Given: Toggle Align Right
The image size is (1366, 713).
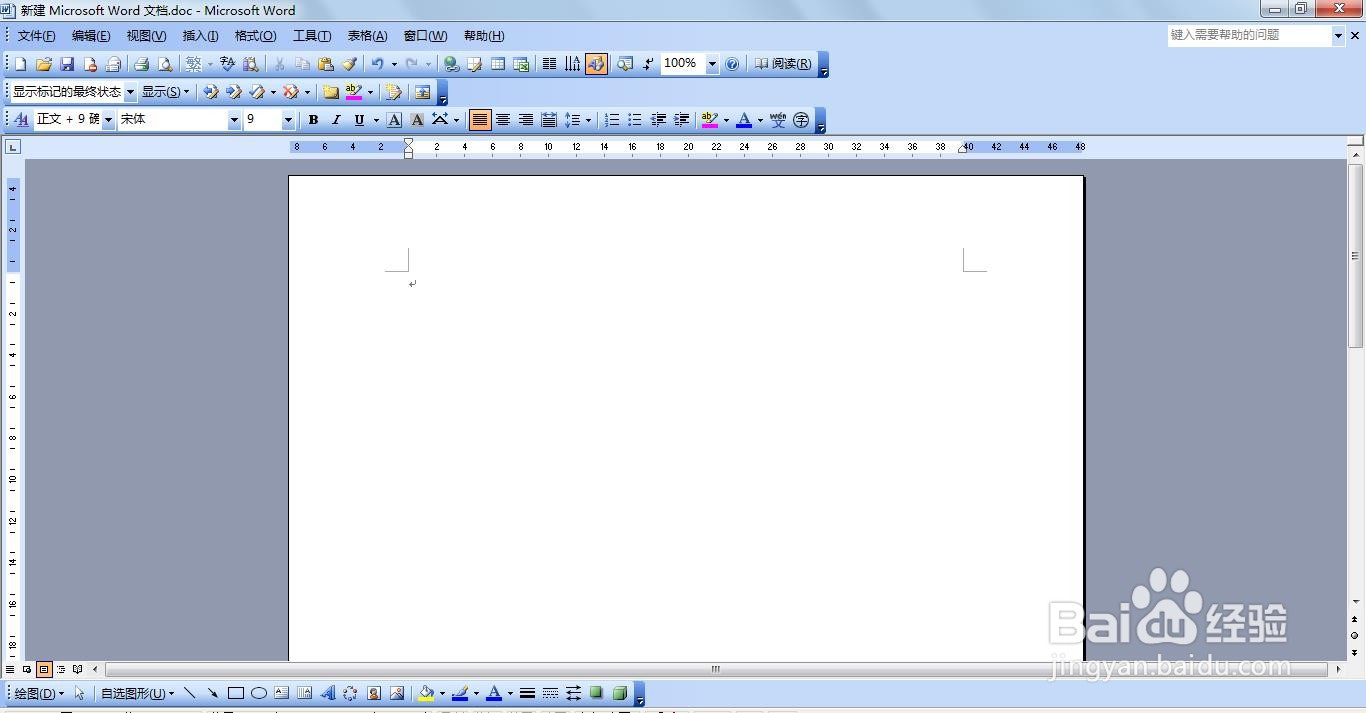Looking at the screenshot, I should point(526,120).
